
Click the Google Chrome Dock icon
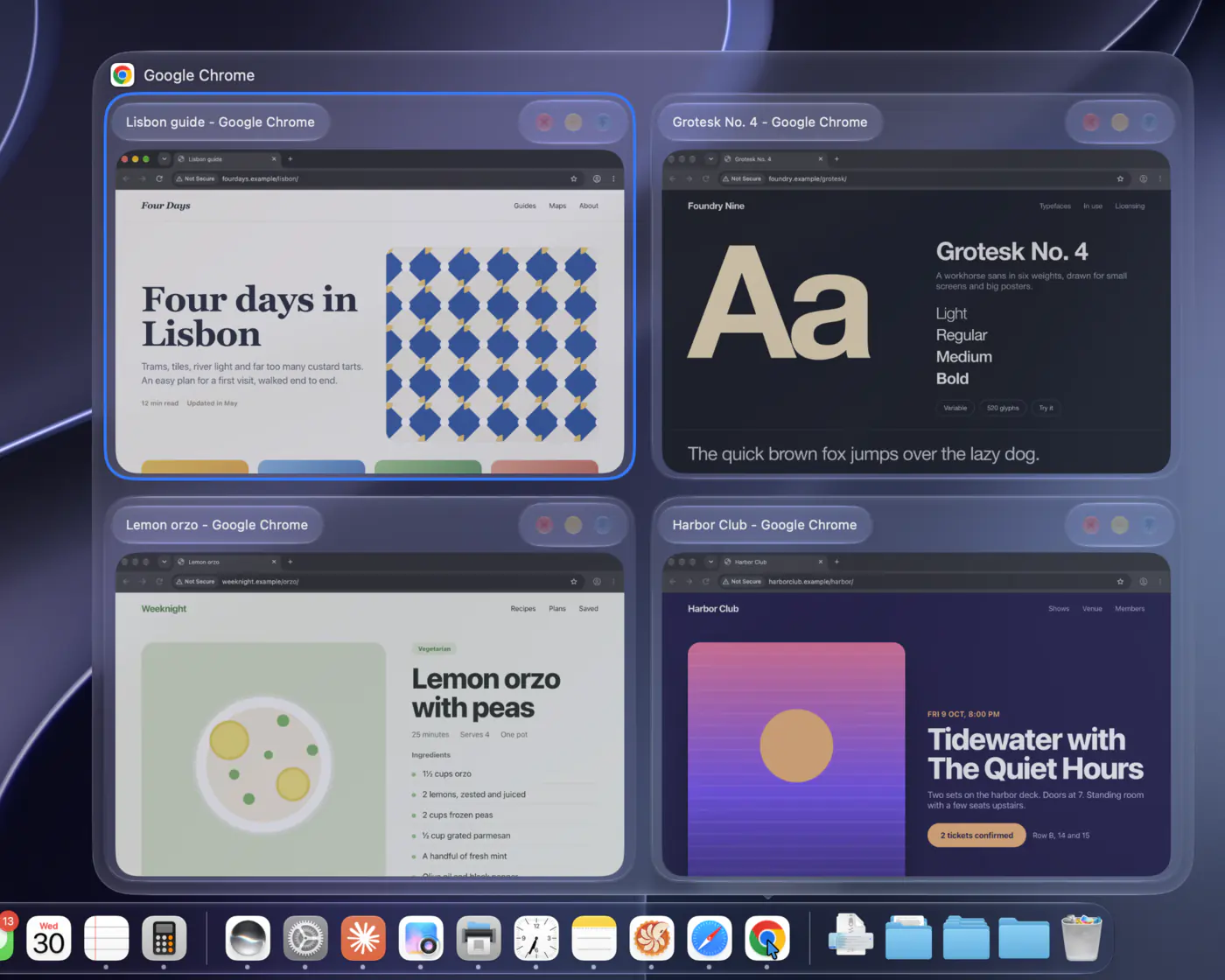767,938
